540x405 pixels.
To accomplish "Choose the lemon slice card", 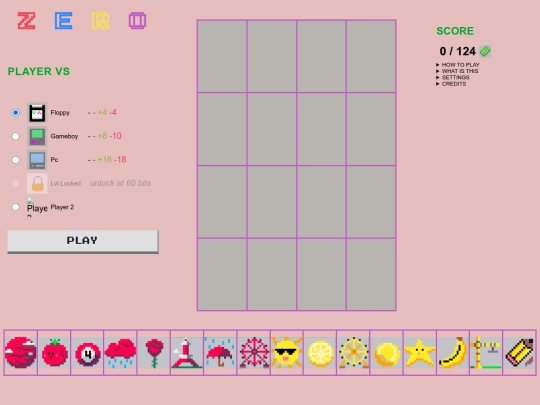I will pos(320,353).
